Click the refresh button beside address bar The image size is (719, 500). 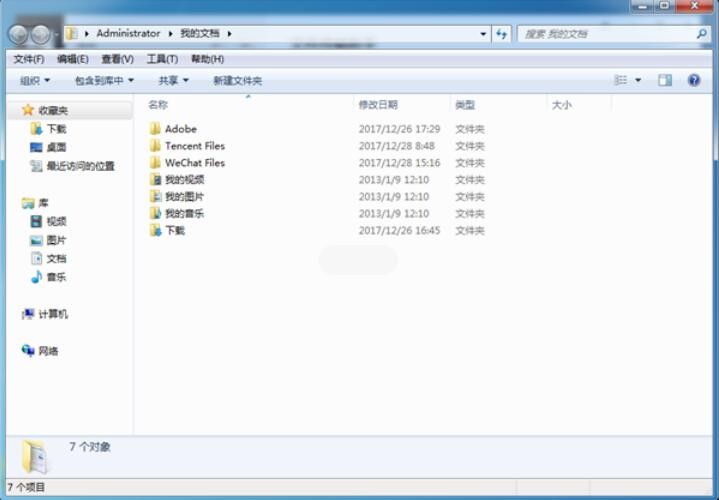click(x=502, y=34)
